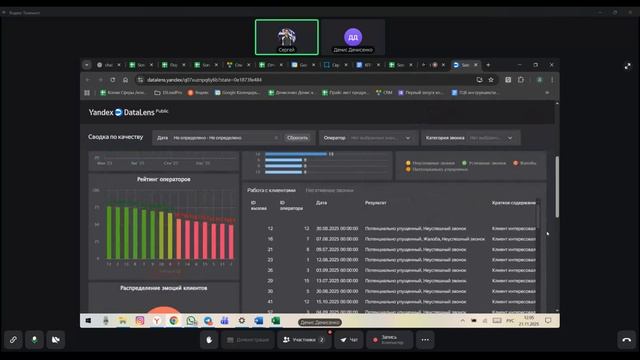The width and height of the screenshot is (640, 360).
Task: Click the Неуспешные звонки yellow legend item
Action: (430, 163)
